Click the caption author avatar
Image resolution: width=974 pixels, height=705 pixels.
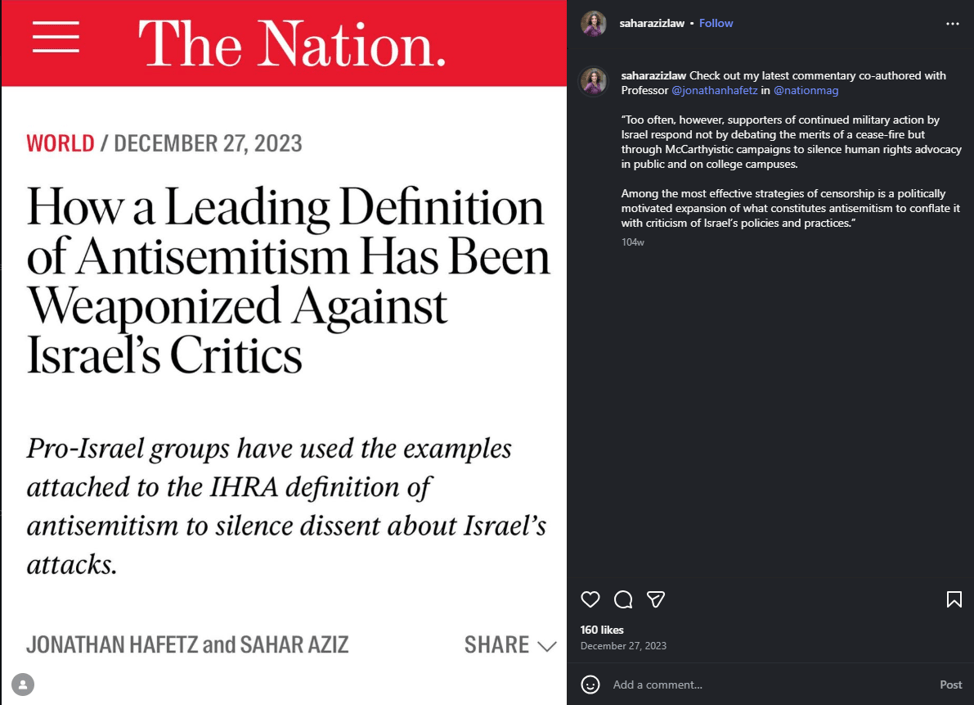[594, 80]
